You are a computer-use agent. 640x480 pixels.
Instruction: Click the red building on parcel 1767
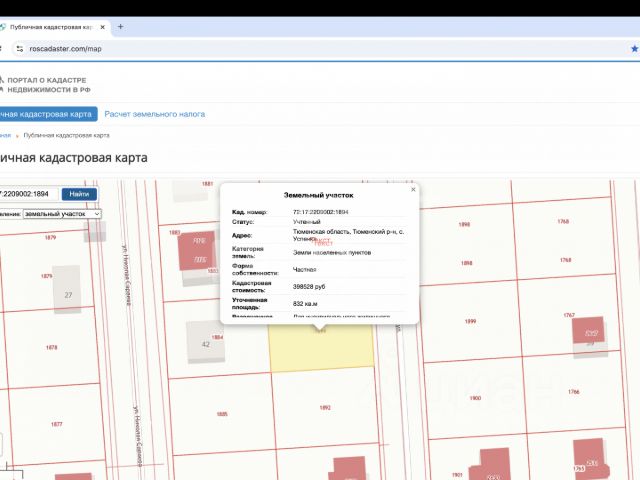[x=589, y=330]
